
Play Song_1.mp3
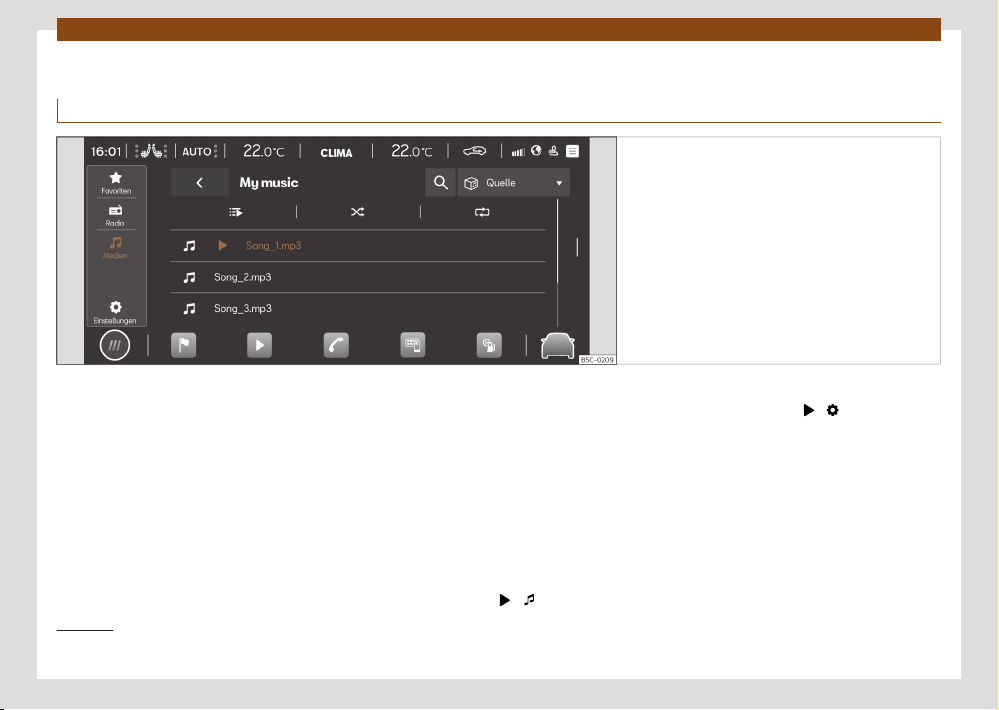pos(273,245)
